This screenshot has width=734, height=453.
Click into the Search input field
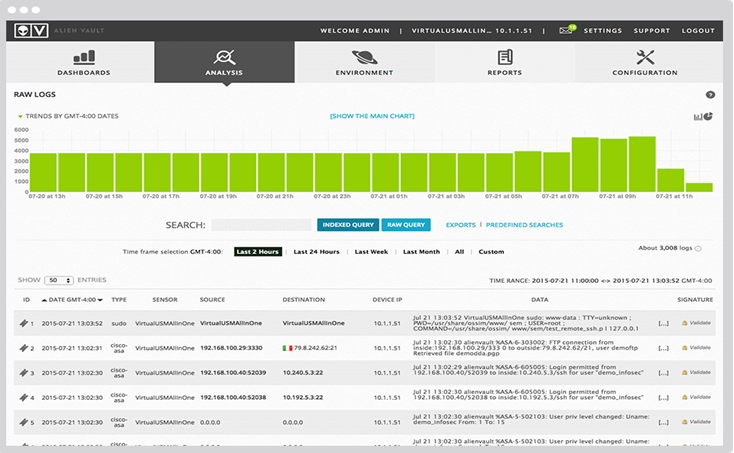(x=261, y=225)
